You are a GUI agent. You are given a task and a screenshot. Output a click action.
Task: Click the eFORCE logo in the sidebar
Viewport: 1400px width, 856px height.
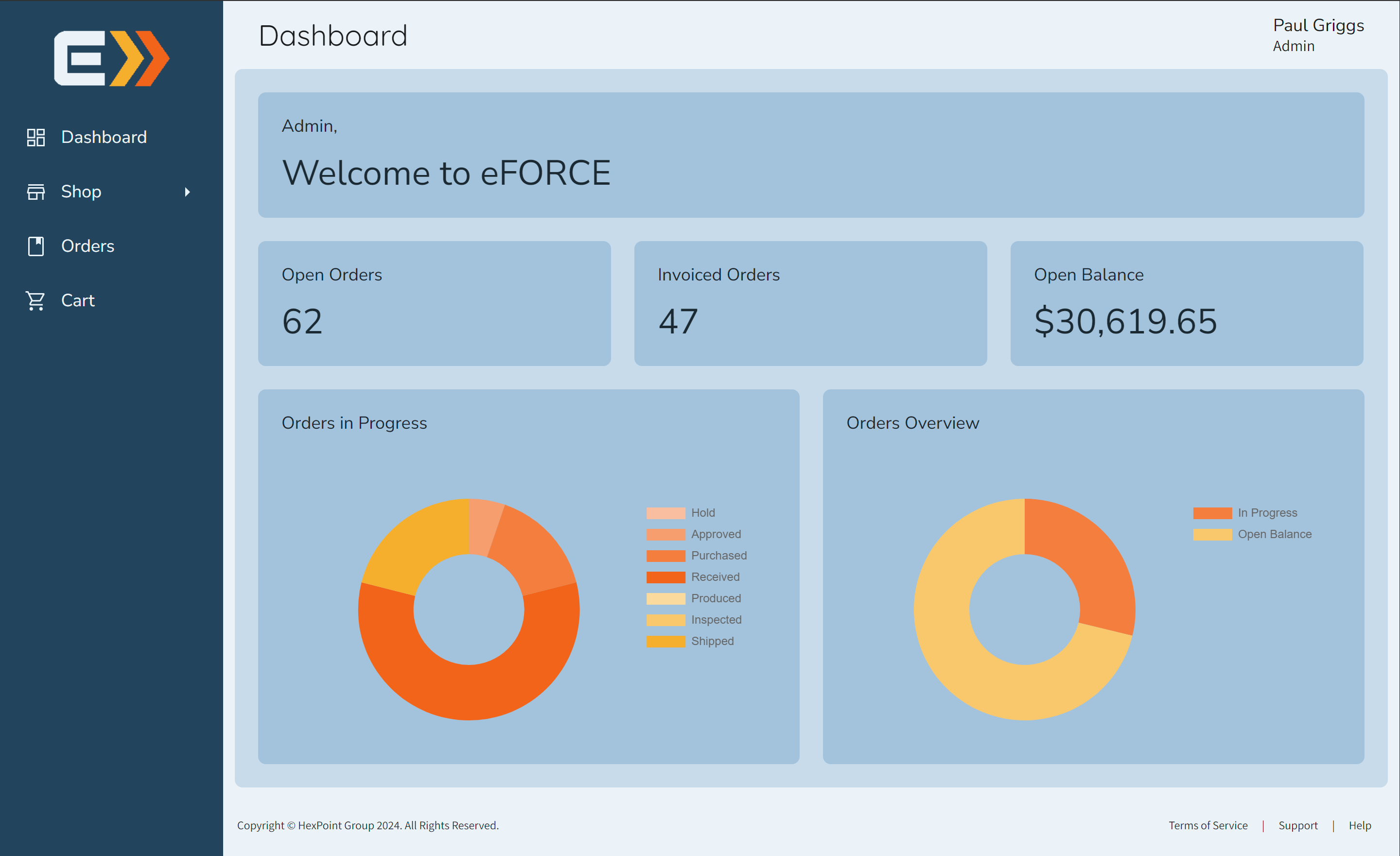[111, 58]
